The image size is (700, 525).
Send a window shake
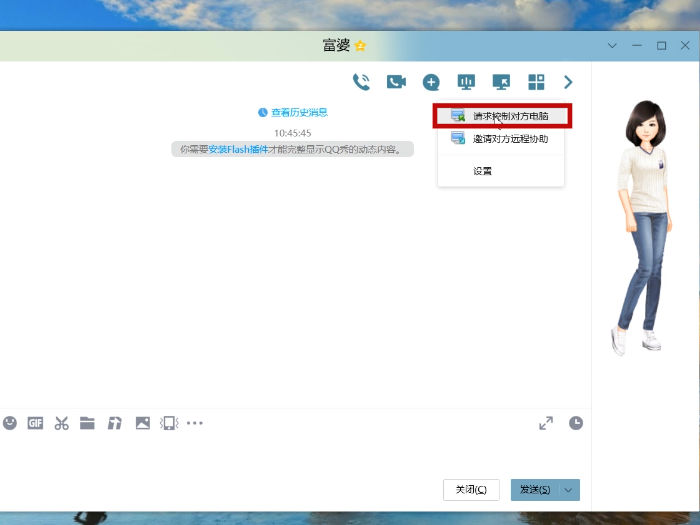click(x=169, y=423)
